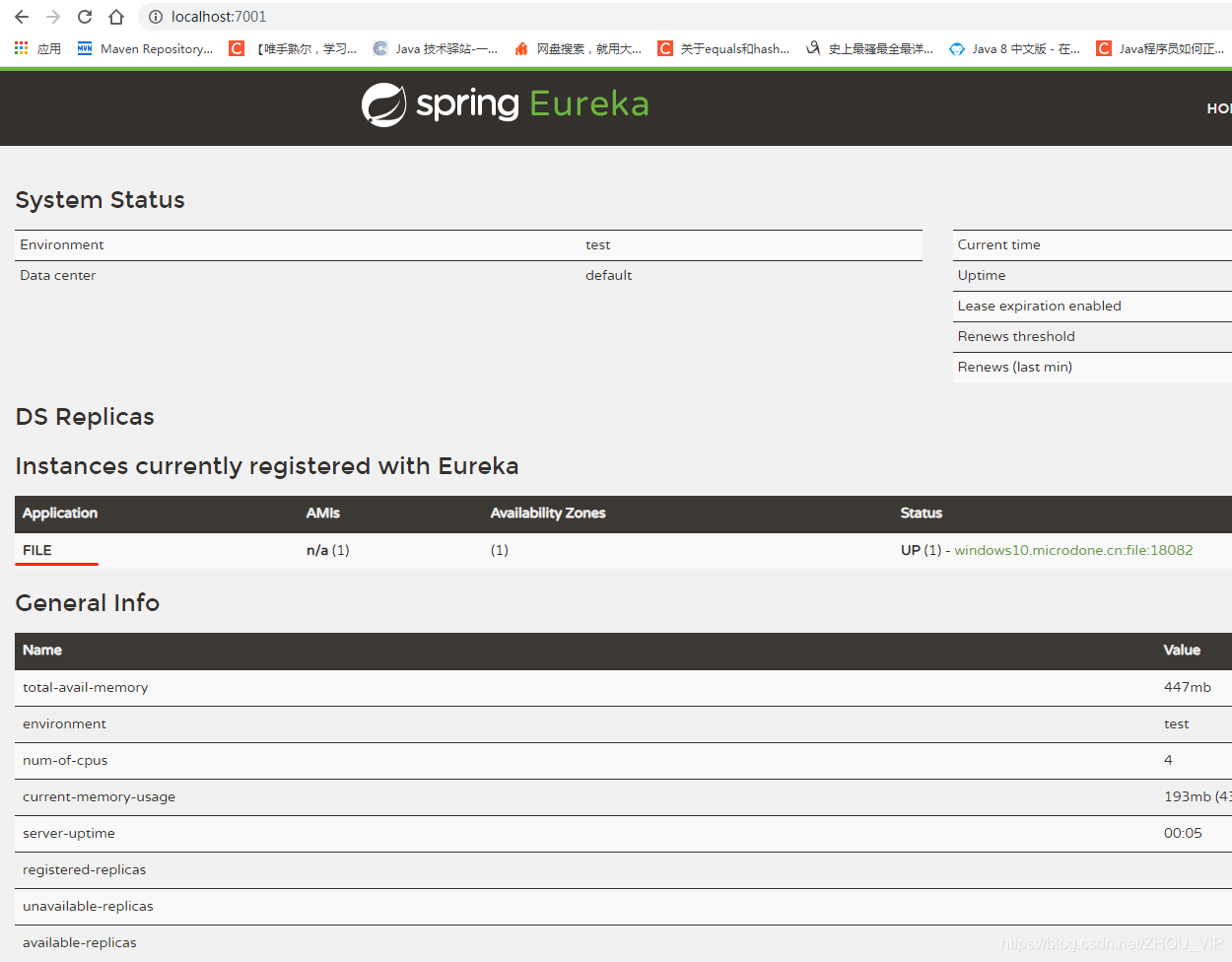Viewport: 1232px width, 962px height.
Task: Select the FILE application cell
Action: (37, 550)
